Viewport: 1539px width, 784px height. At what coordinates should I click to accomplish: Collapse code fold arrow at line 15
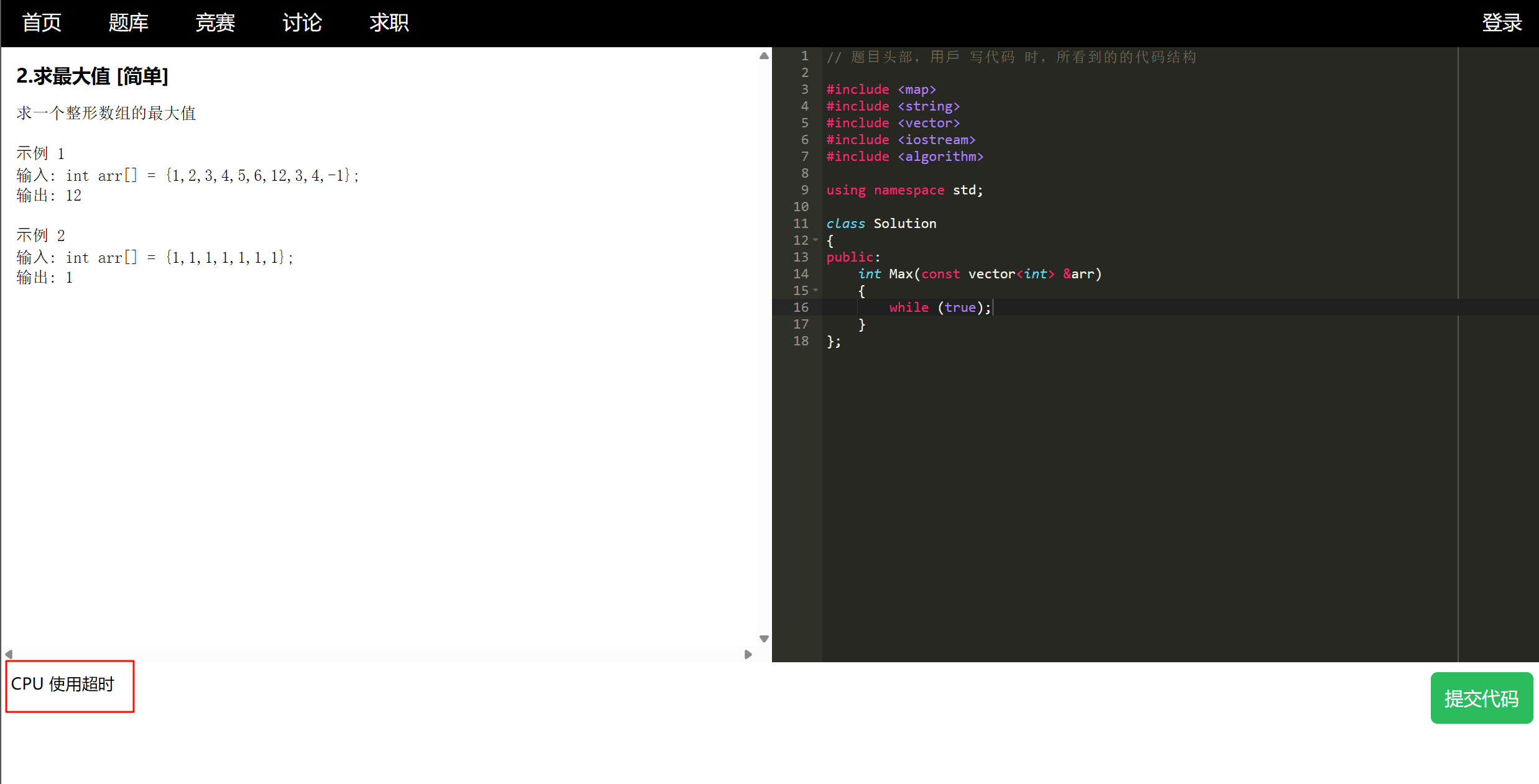click(815, 290)
